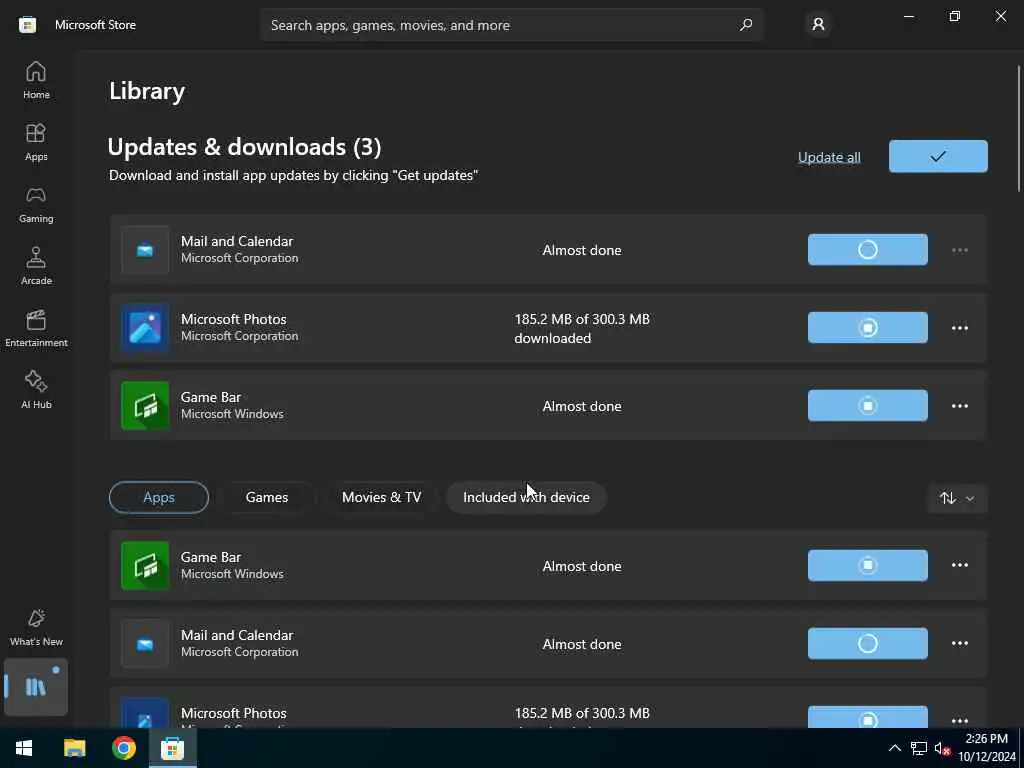Switch to Movies & TV filter tab

tap(381, 498)
